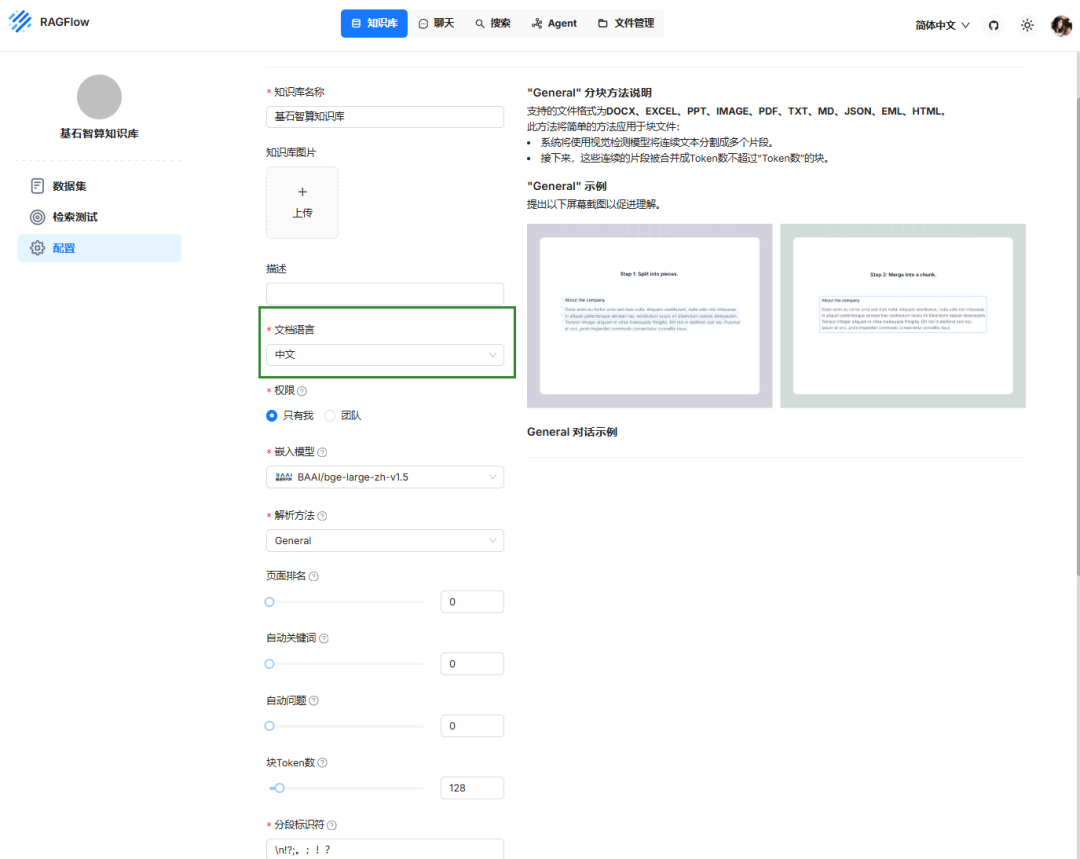Open the Agent tab
This screenshot has height=859, width=1080.
[x=554, y=23]
